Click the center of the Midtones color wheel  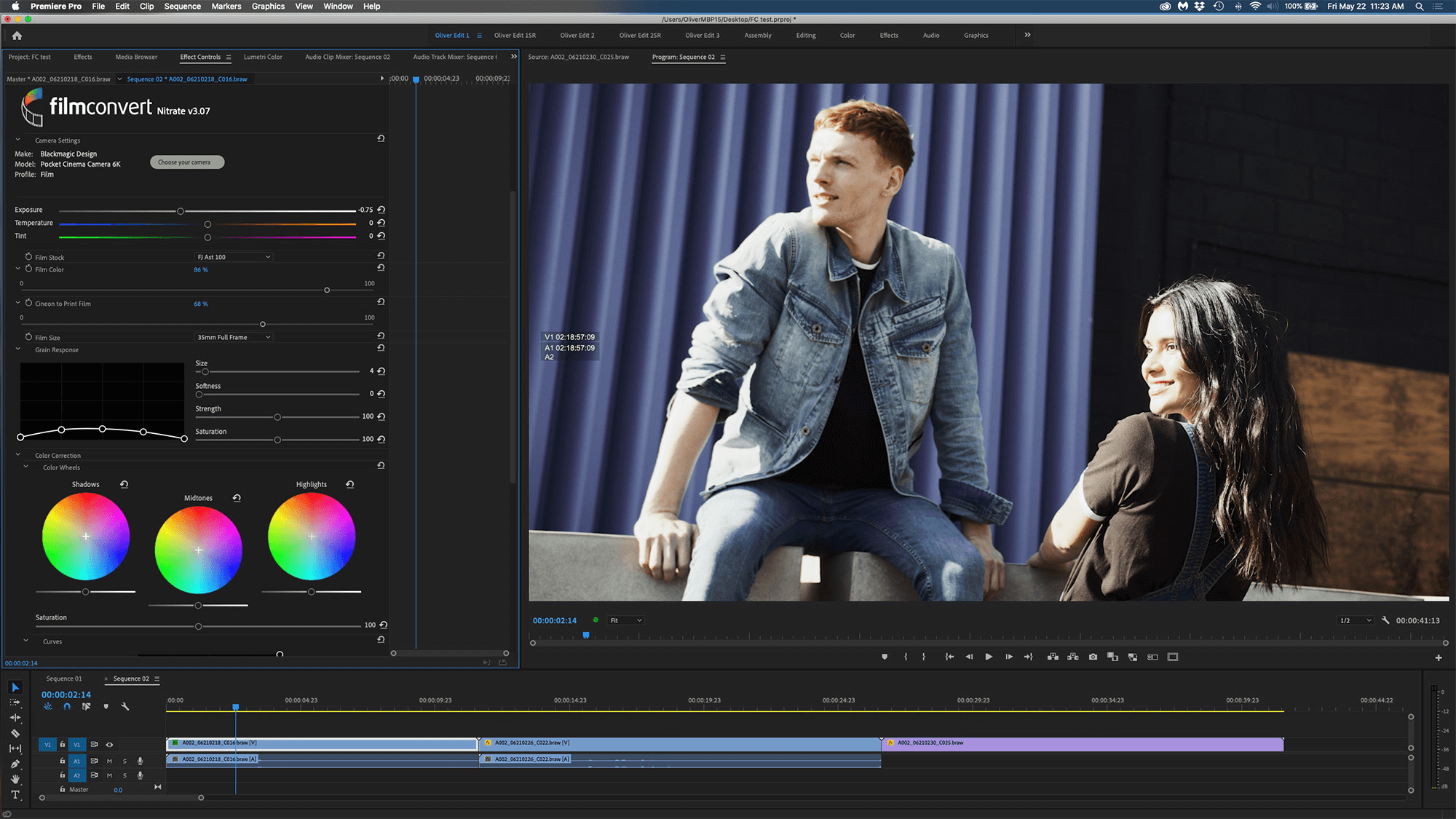pyautogui.click(x=198, y=550)
